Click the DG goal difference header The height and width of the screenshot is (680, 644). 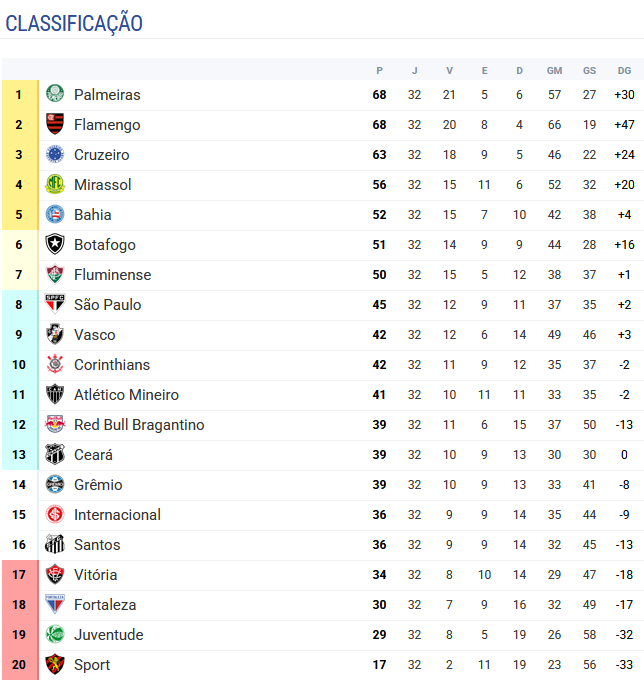(624, 70)
